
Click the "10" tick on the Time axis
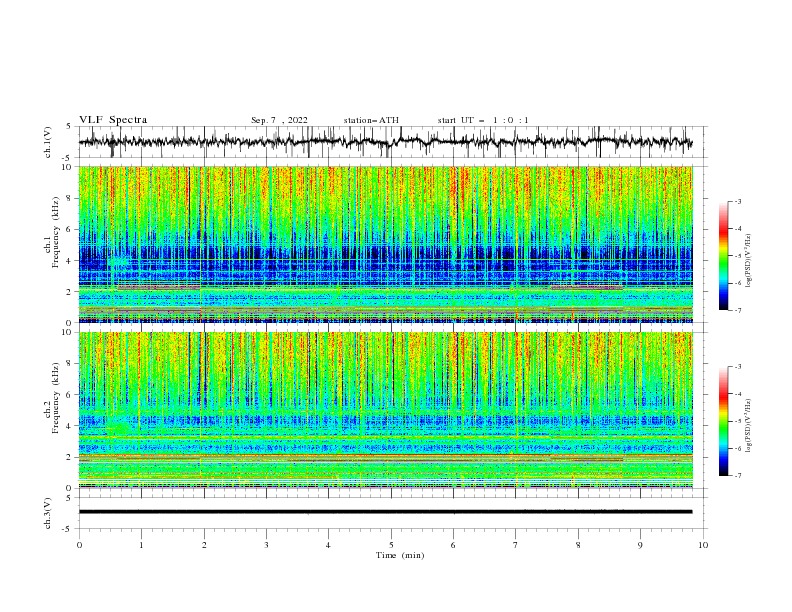(x=703, y=545)
